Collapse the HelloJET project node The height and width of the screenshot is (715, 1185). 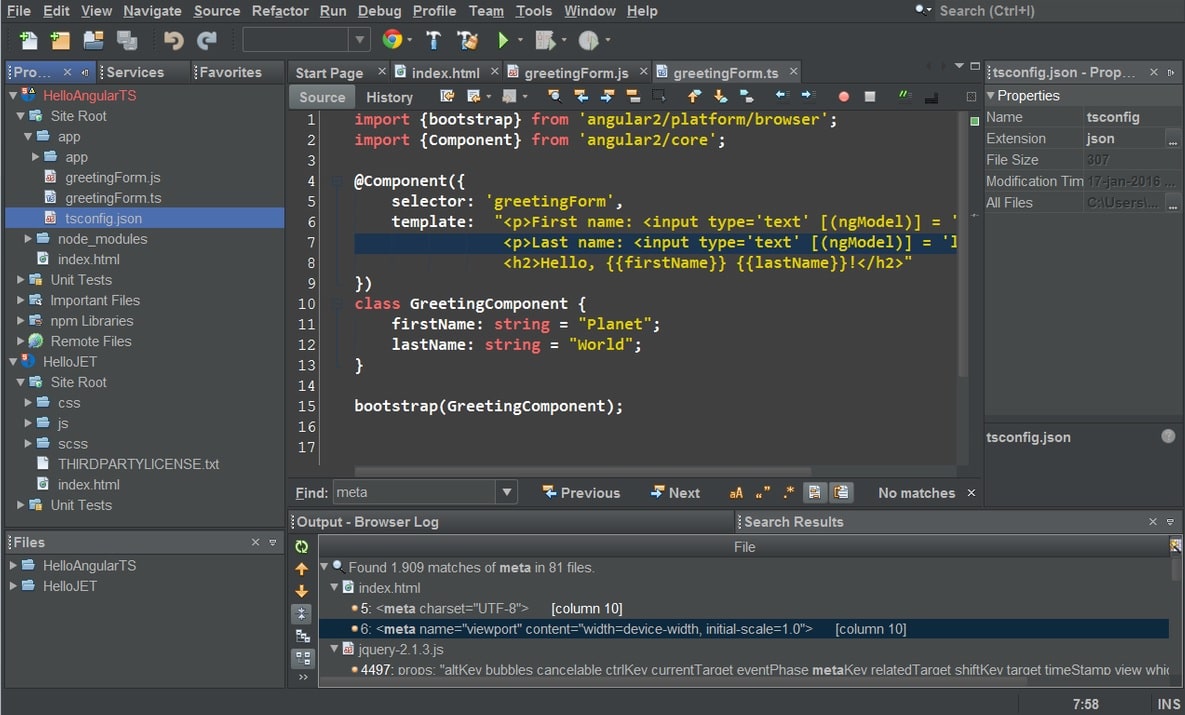pyautogui.click(x=13, y=362)
